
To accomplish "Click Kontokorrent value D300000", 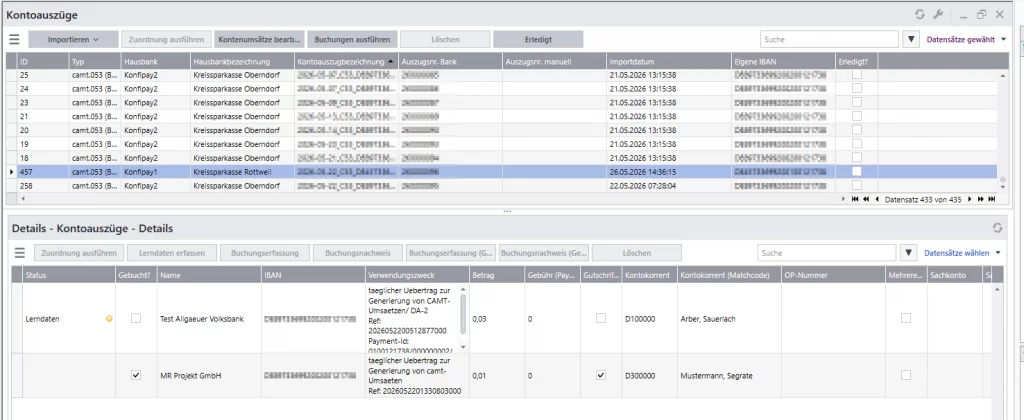I will (640, 376).
